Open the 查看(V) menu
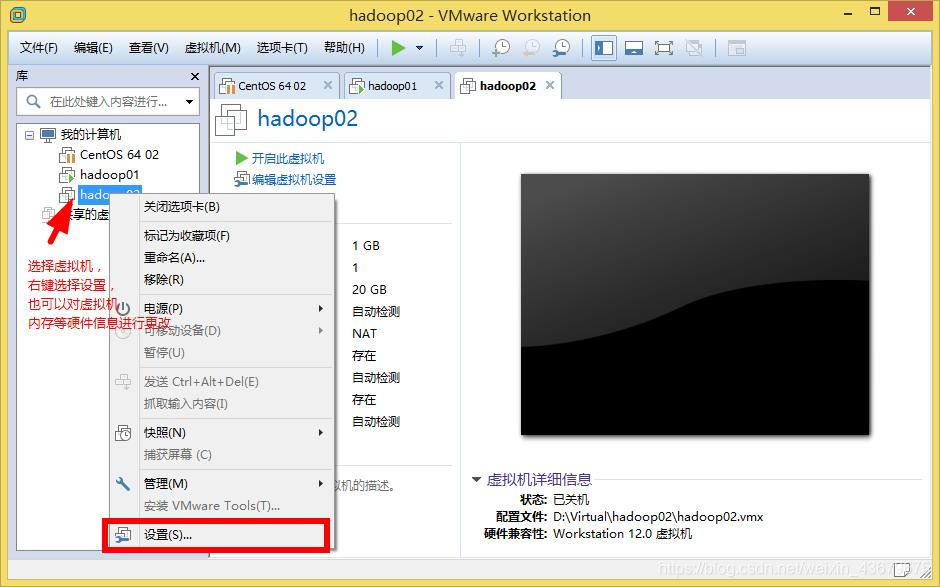This screenshot has width=940, height=587. coord(149,47)
